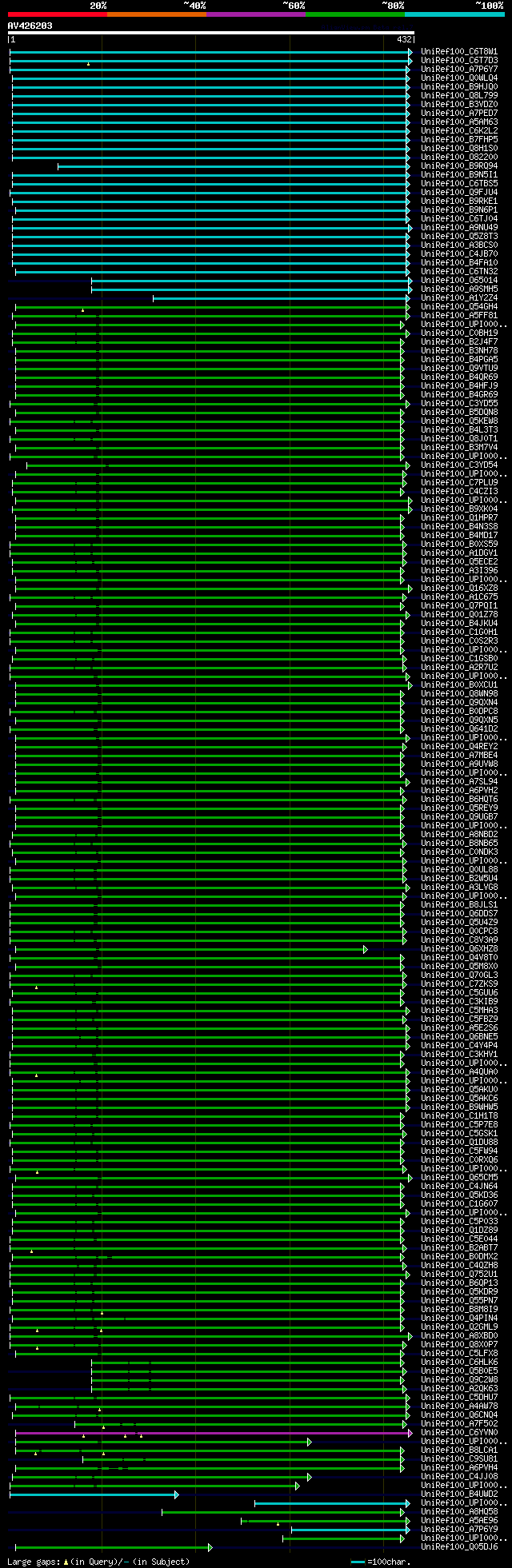Select label UniRef100_B2ABT7
The image size is (512, 1568).
point(459,1248)
